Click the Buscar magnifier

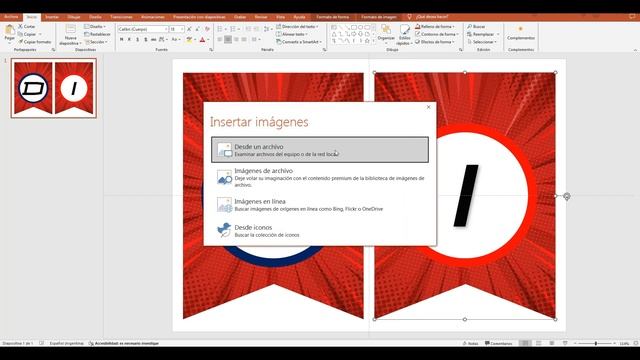476,27
